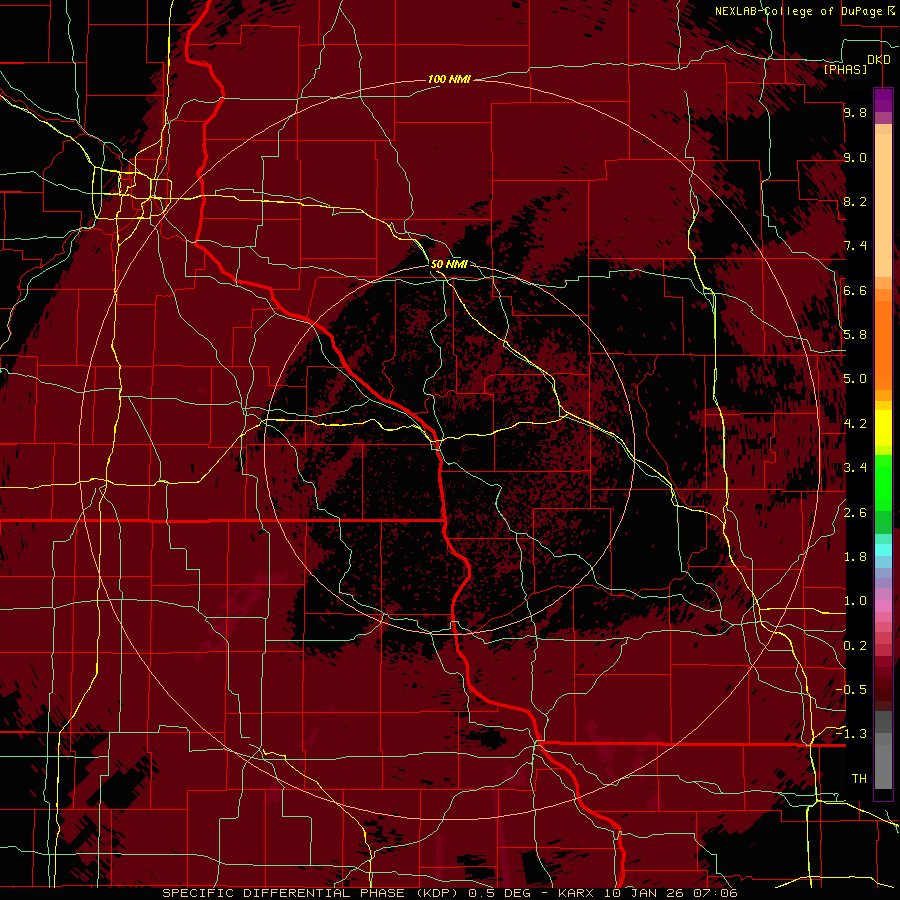Click the 7.4 value on the scale
900x900 pixels.
click(x=855, y=246)
